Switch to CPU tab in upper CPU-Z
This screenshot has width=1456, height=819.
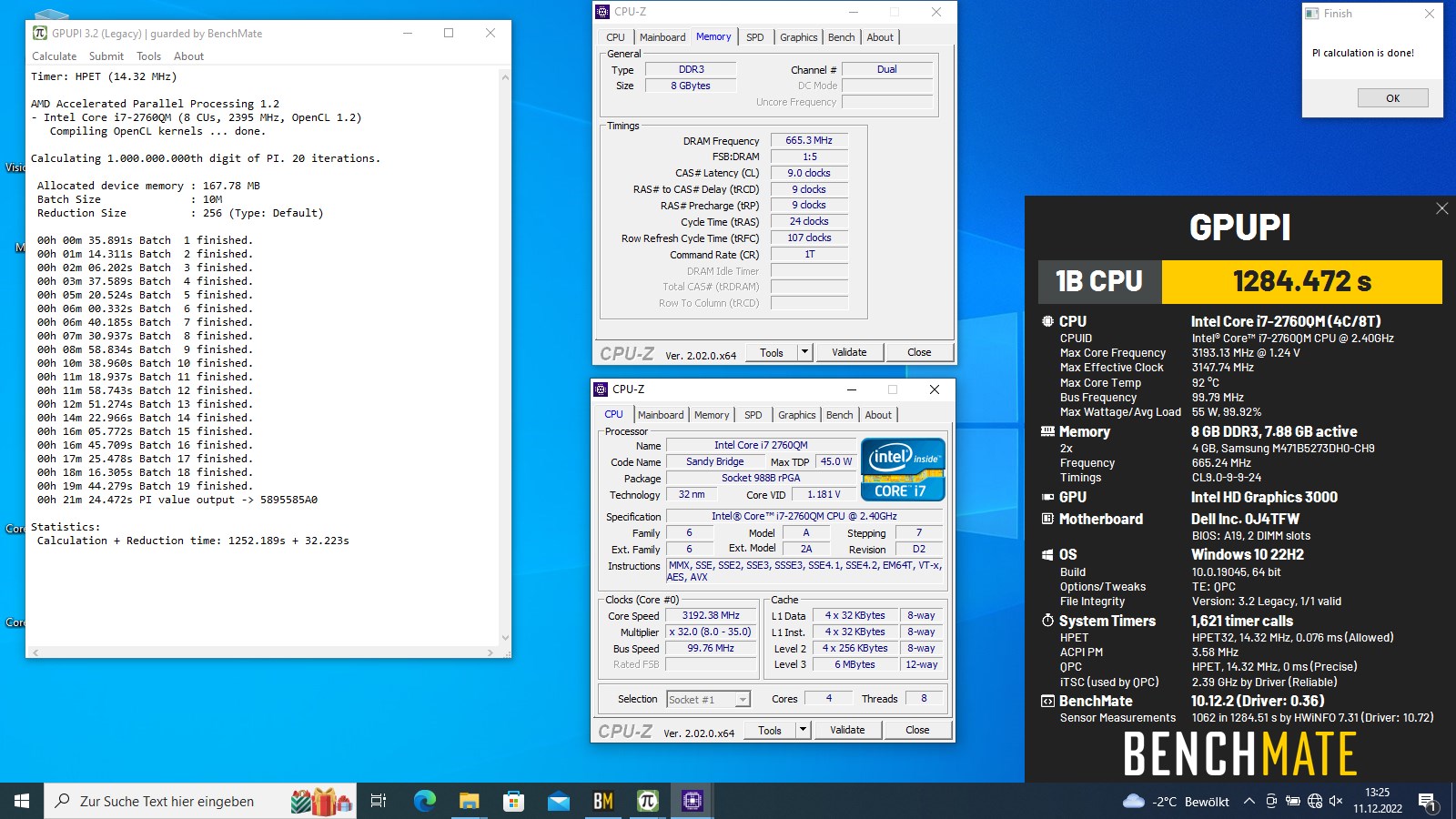point(615,37)
